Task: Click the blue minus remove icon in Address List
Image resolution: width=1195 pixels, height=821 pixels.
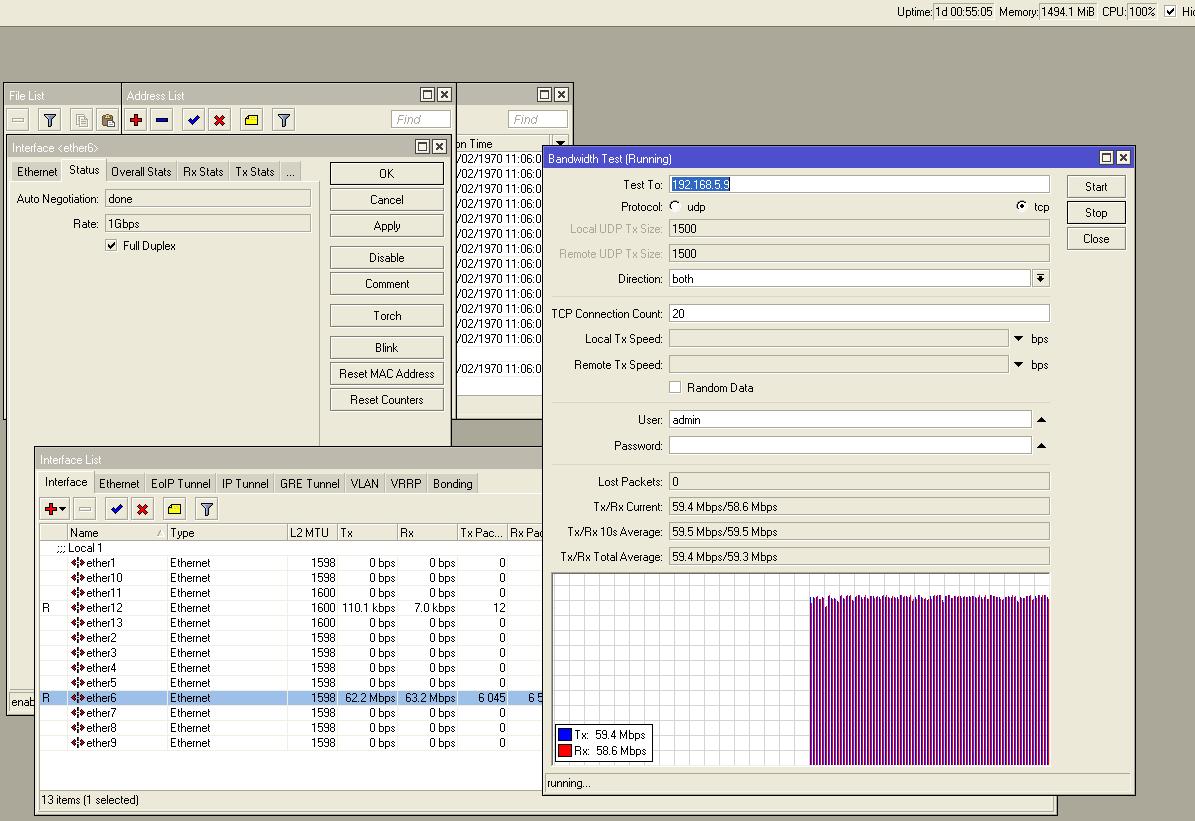Action: tap(162, 120)
